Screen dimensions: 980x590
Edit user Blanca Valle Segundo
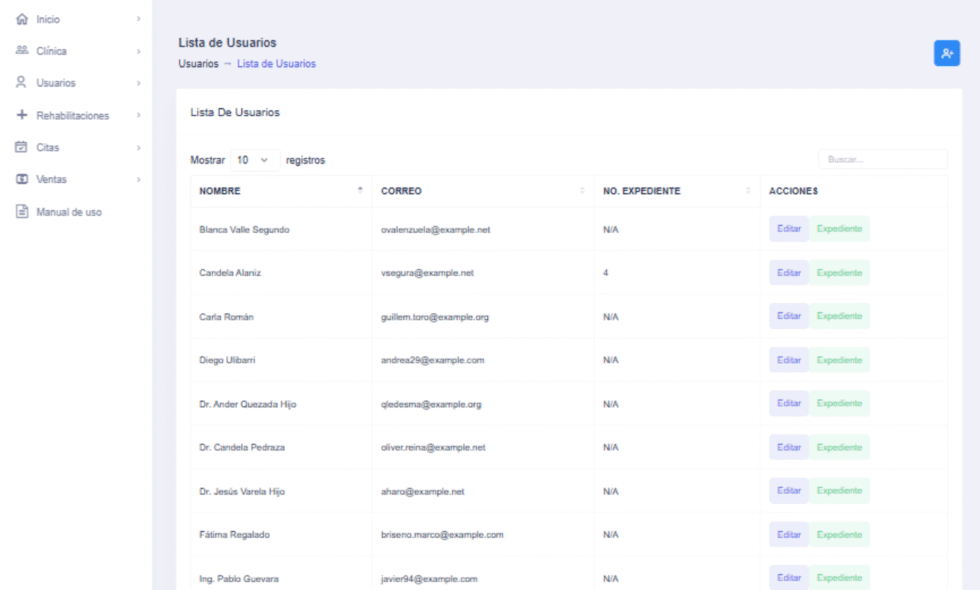pyautogui.click(x=789, y=229)
